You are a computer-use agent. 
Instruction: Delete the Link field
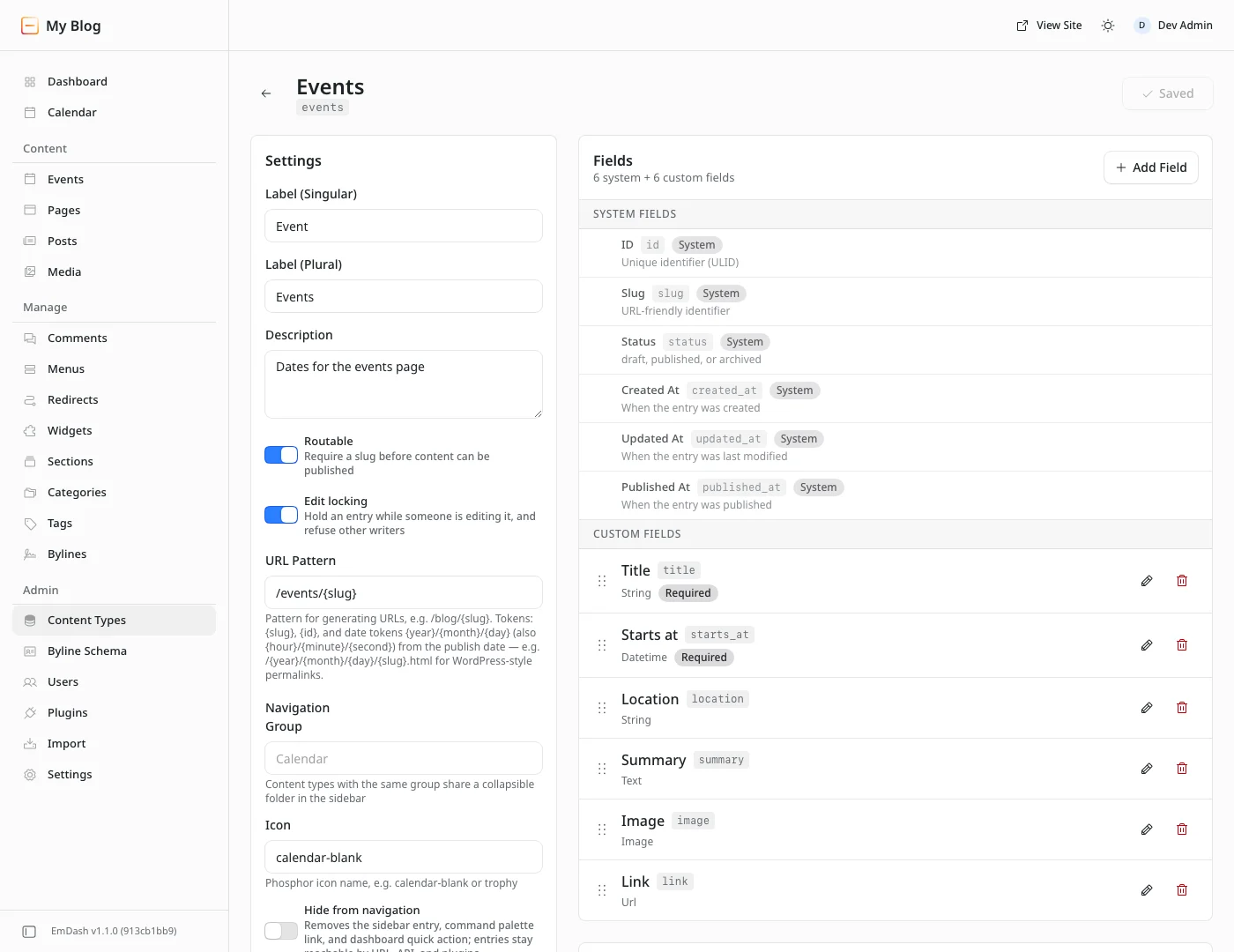pos(1182,890)
